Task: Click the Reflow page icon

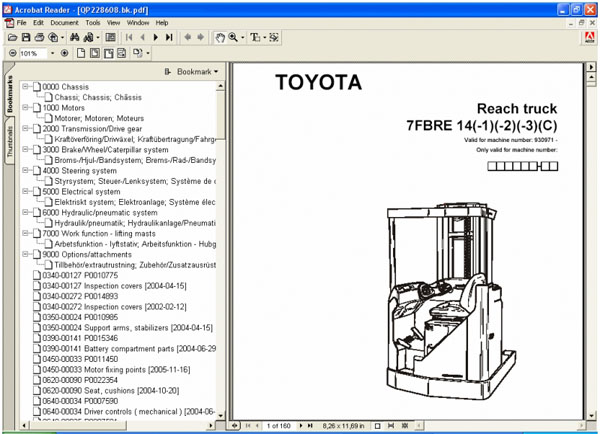Action: coord(122,53)
